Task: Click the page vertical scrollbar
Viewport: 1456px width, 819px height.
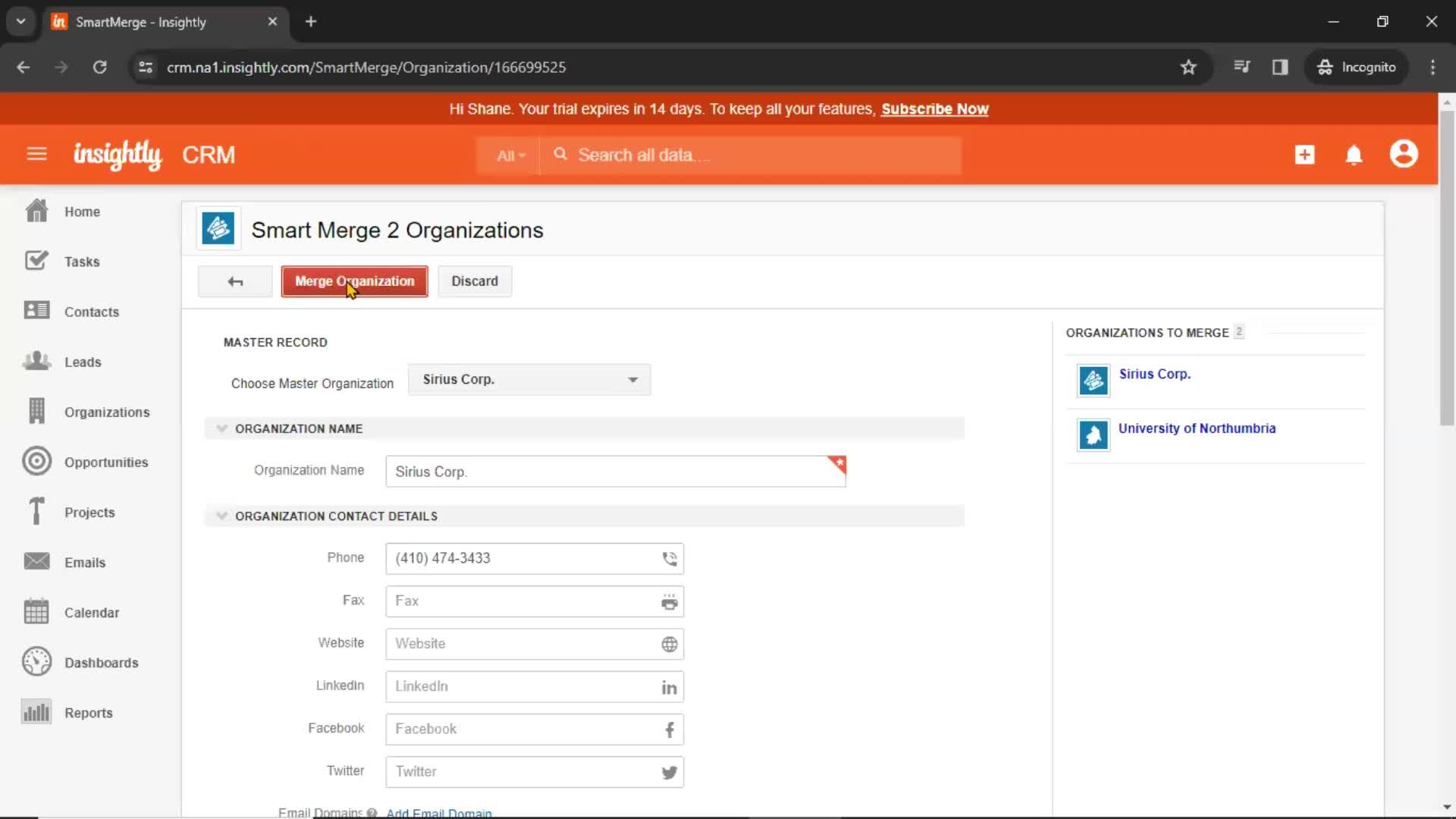Action: pyautogui.click(x=1447, y=267)
